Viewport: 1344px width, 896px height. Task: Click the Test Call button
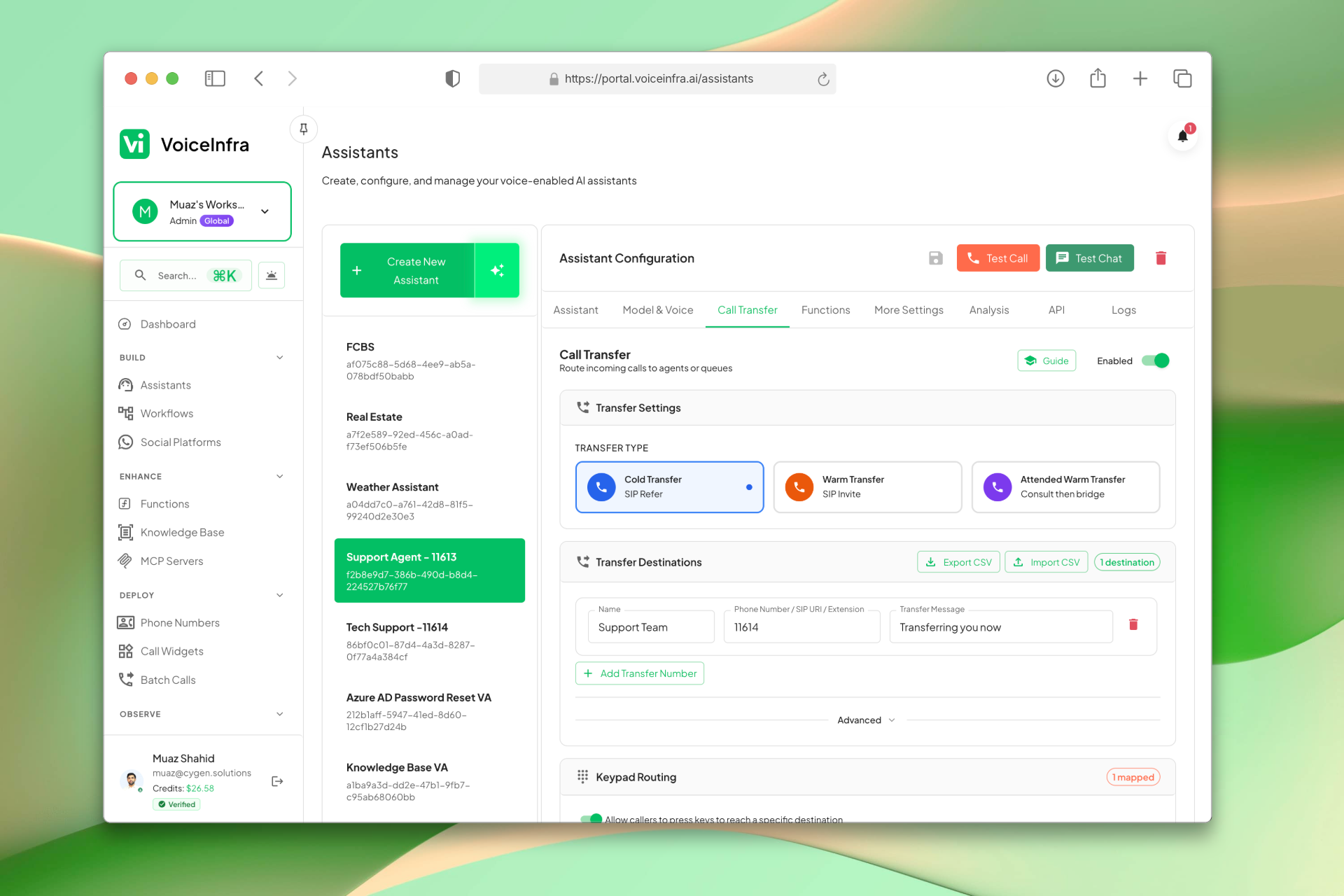(998, 258)
